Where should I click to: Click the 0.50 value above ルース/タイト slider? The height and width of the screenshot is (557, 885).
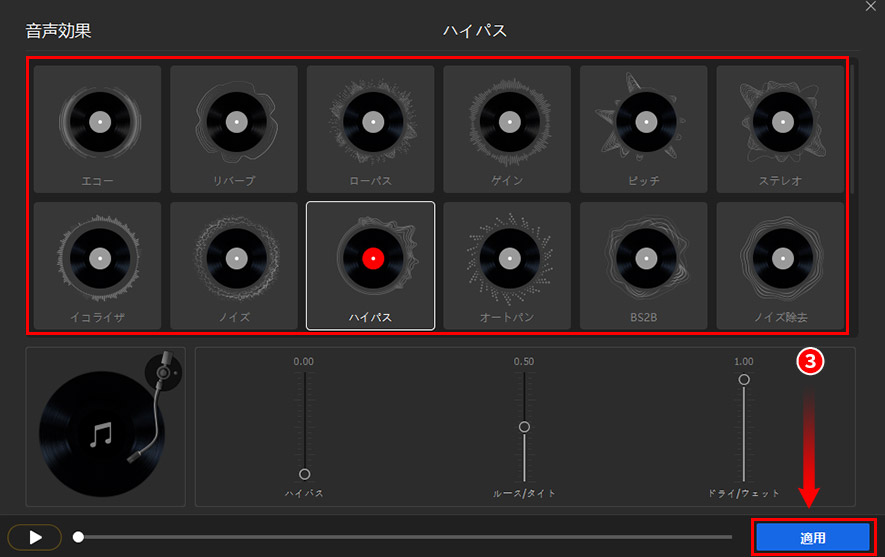tap(524, 362)
